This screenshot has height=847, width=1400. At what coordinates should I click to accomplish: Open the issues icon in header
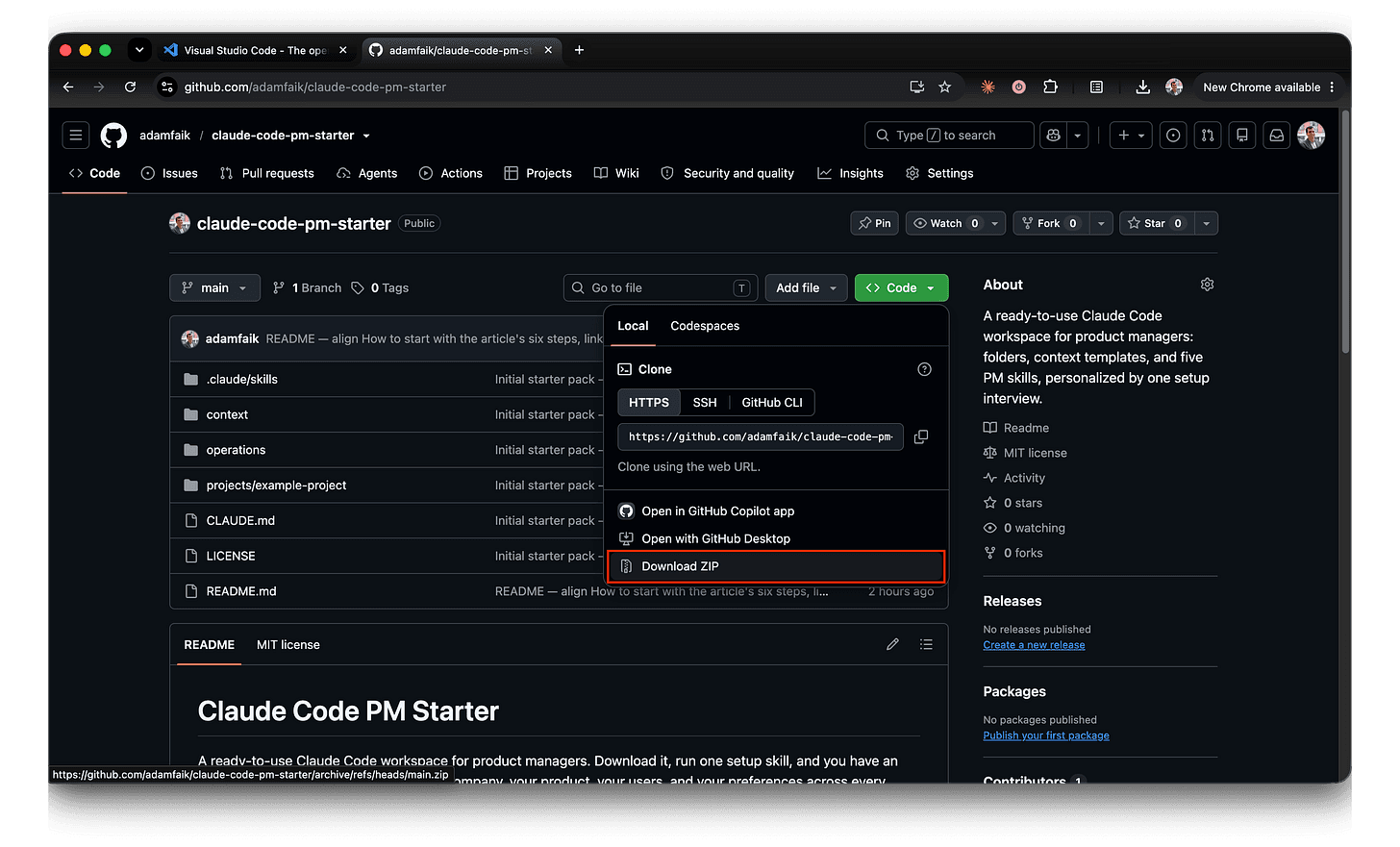click(x=1173, y=136)
